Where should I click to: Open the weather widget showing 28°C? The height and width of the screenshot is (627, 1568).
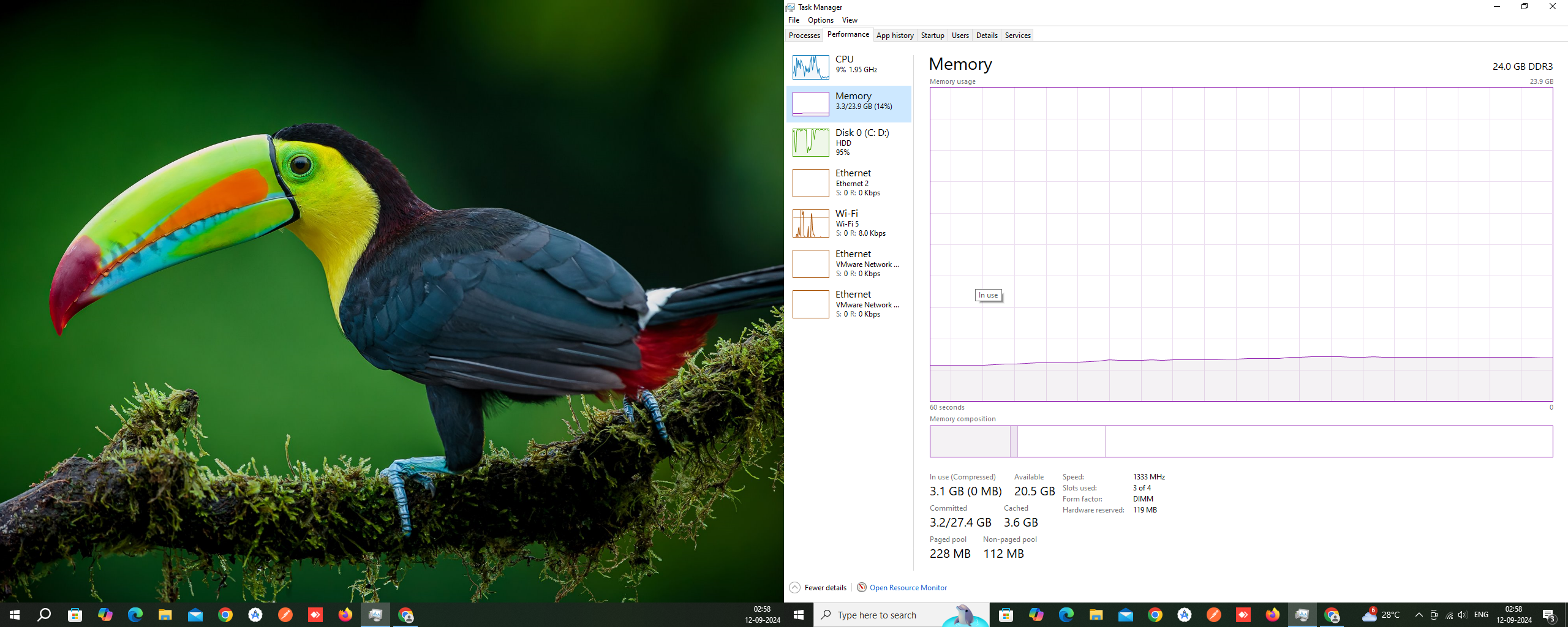tap(1381, 615)
